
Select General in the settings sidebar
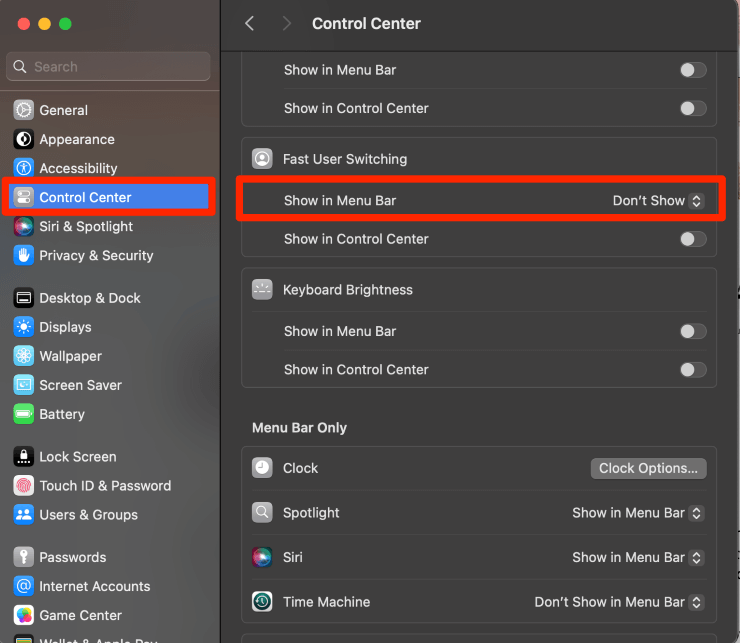64,110
